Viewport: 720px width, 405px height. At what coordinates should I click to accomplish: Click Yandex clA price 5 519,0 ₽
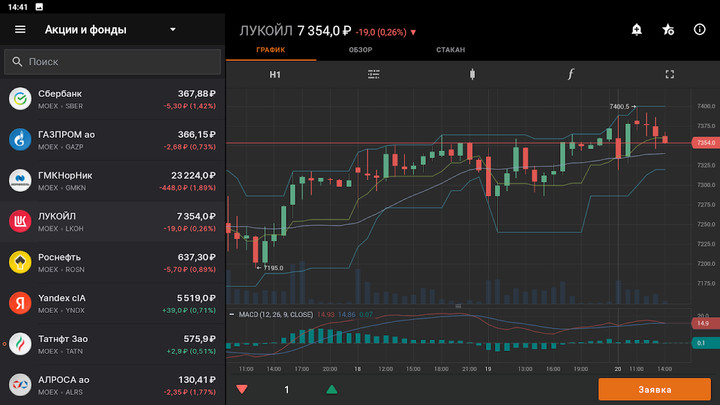click(196, 298)
